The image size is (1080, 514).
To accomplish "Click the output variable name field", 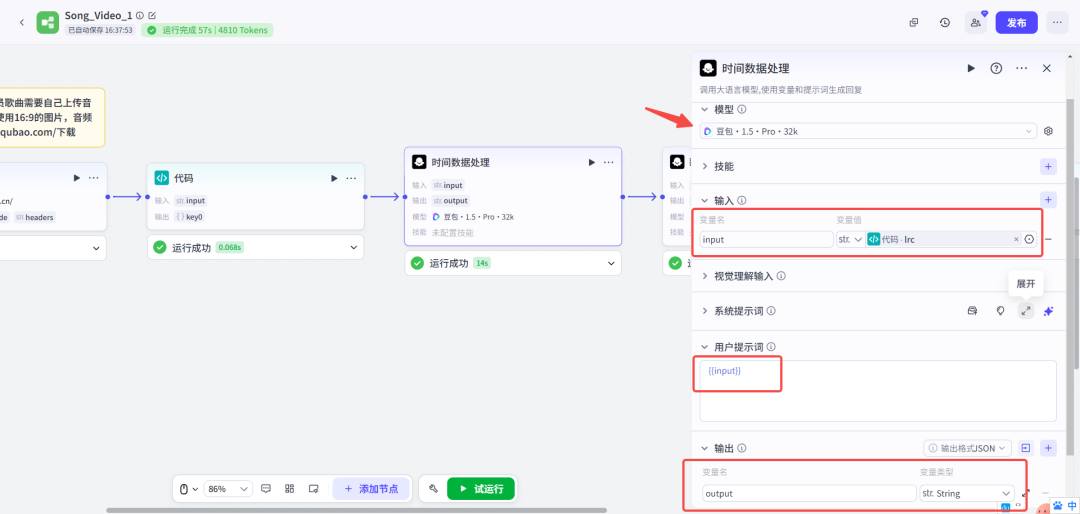I will (809, 493).
